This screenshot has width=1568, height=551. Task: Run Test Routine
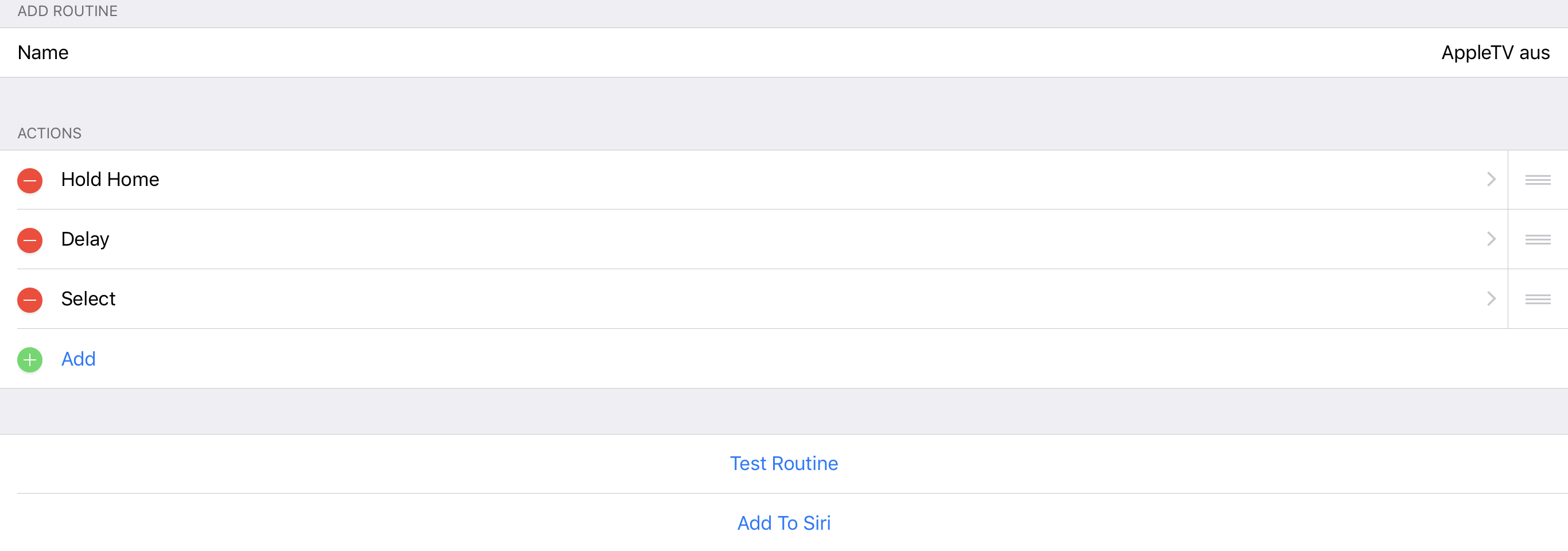(x=784, y=463)
